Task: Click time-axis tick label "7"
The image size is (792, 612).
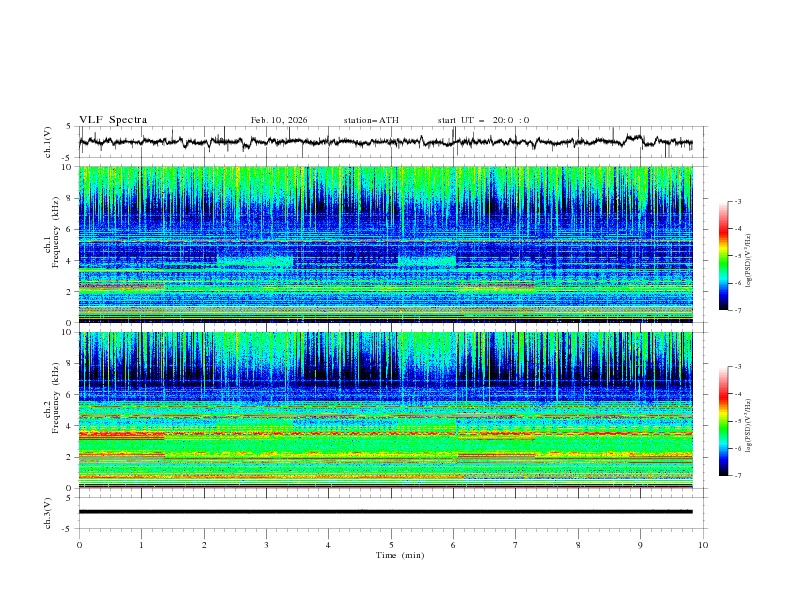Action: tap(516, 545)
